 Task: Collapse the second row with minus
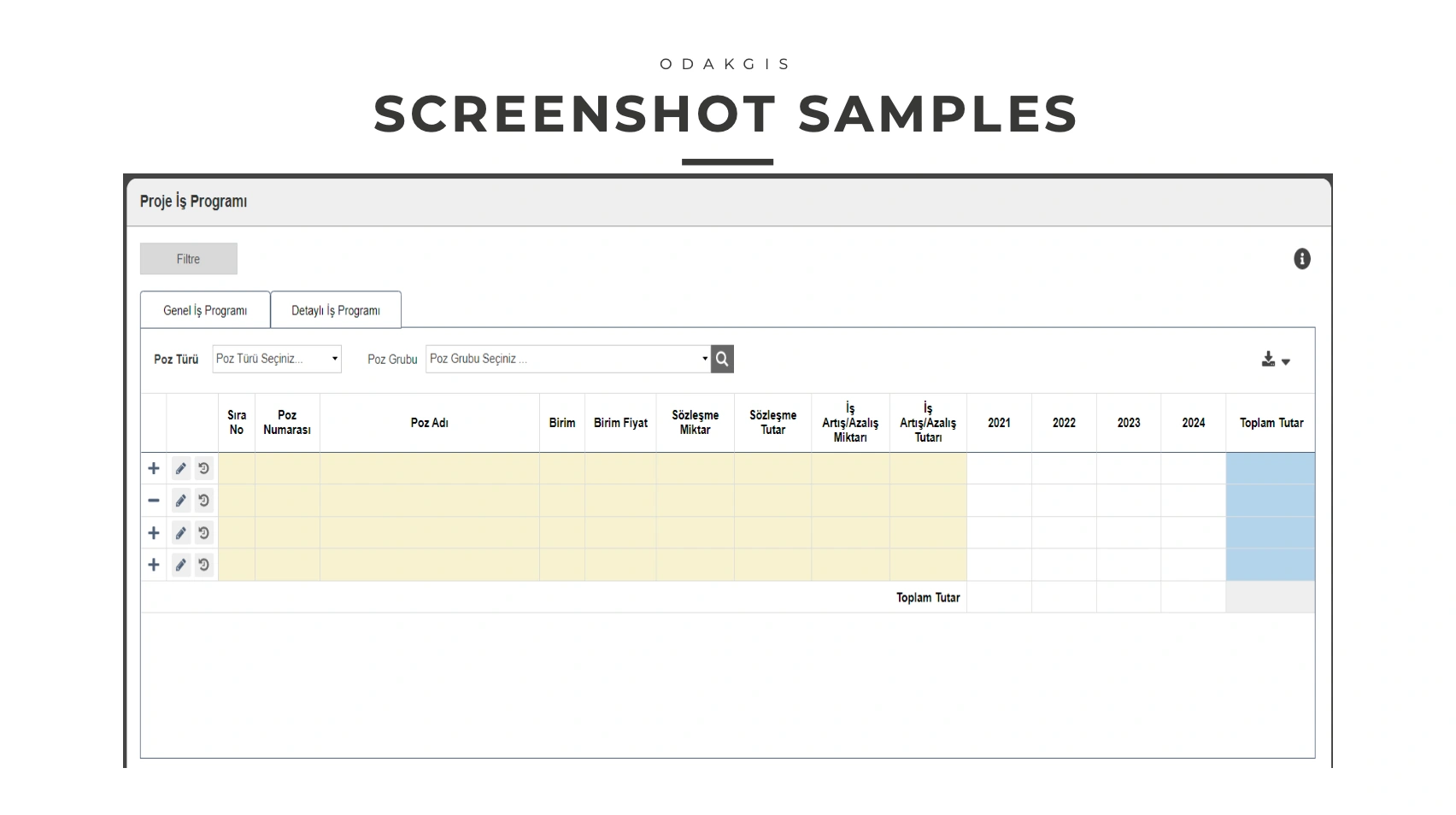click(154, 501)
